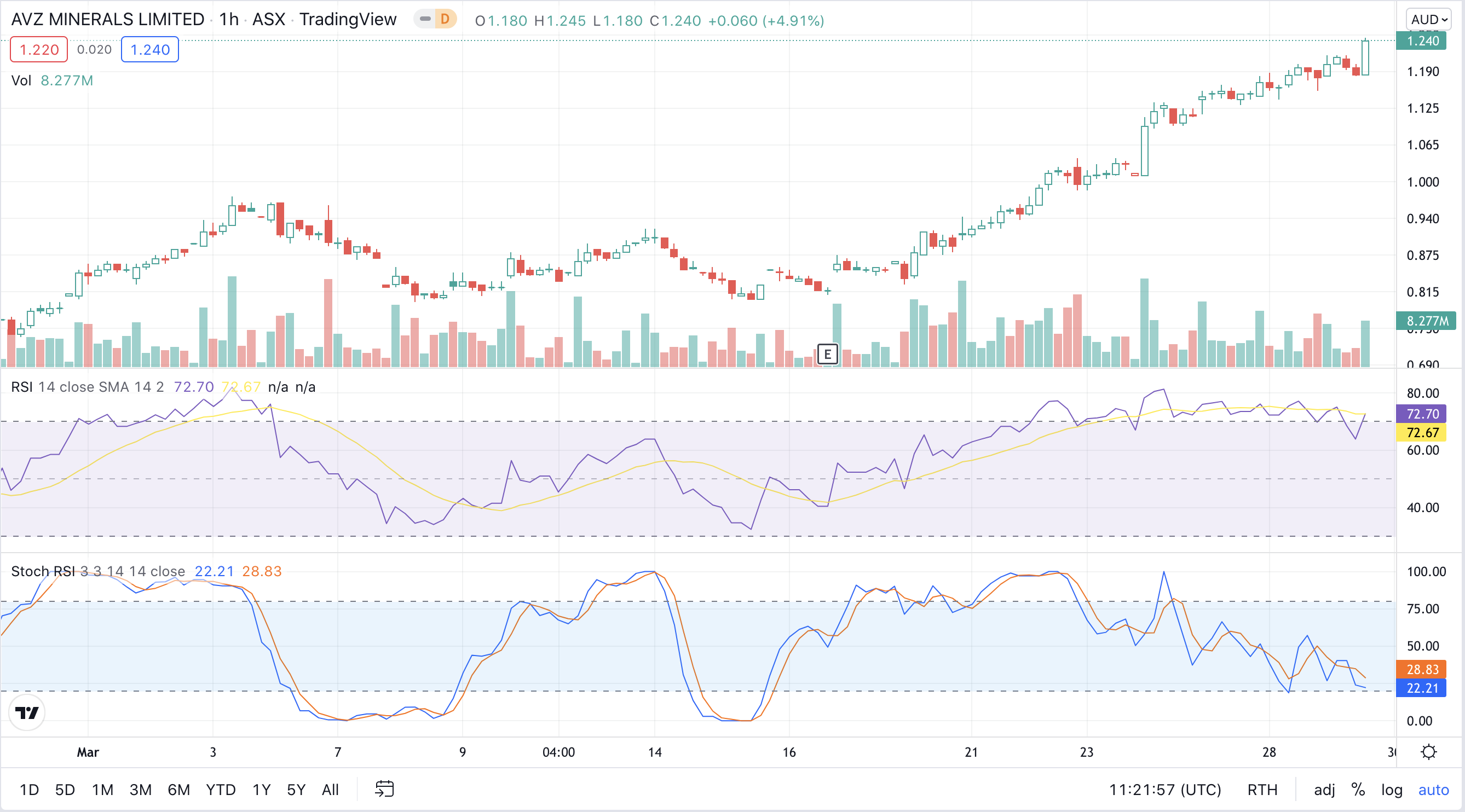The image size is (1465, 812).
Task: Click the 0.020 spread value
Action: (x=94, y=49)
